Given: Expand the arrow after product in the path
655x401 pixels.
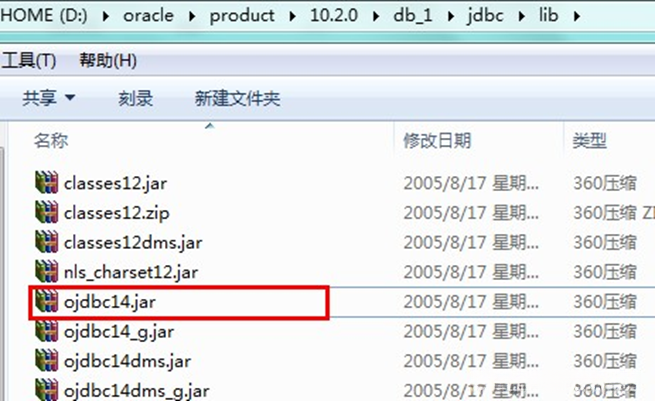Looking at the screenshot, I should [x=292, y=16].
